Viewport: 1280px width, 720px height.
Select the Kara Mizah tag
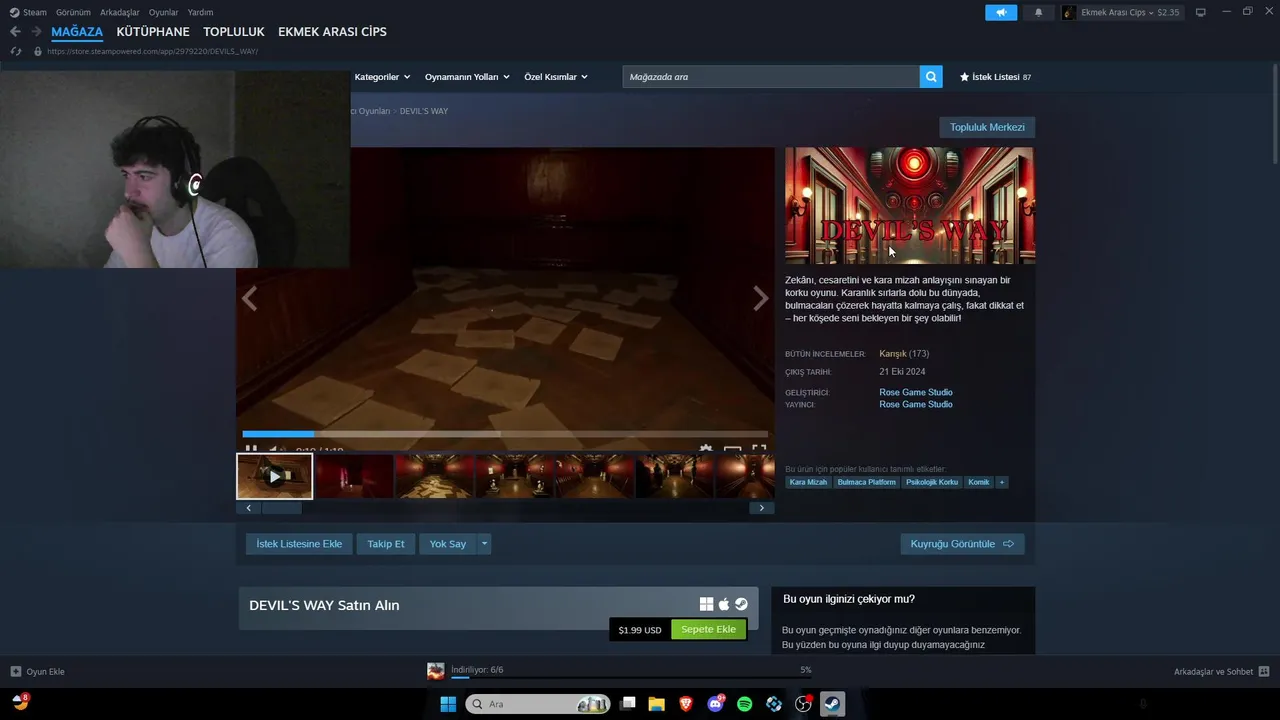808,482
